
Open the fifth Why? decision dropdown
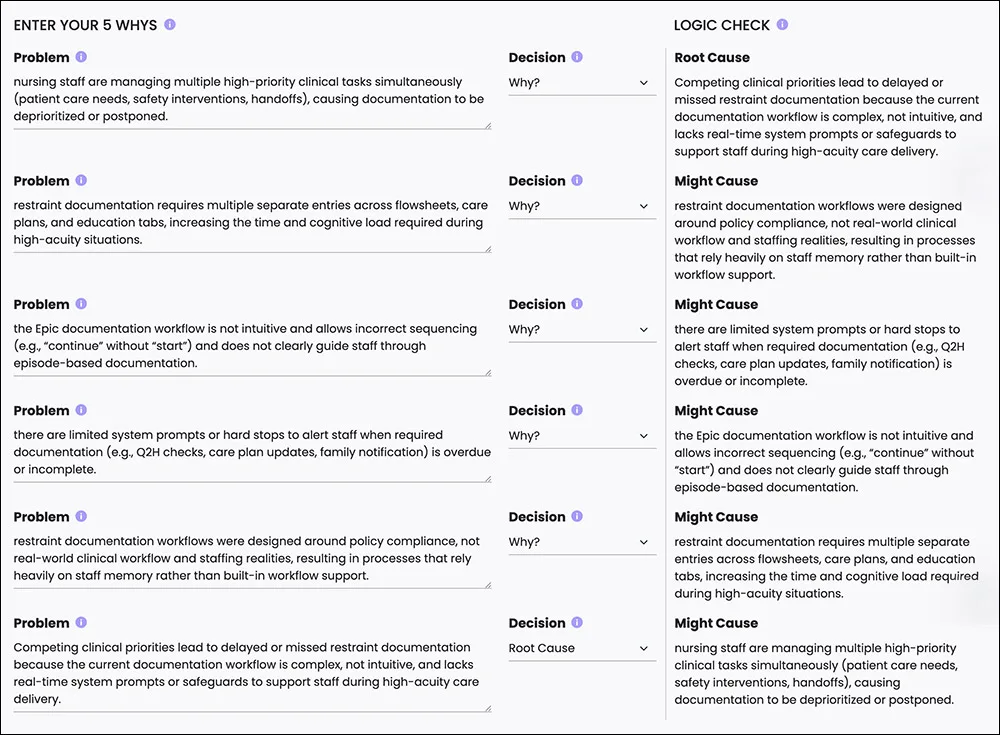(x=582, y=542)
